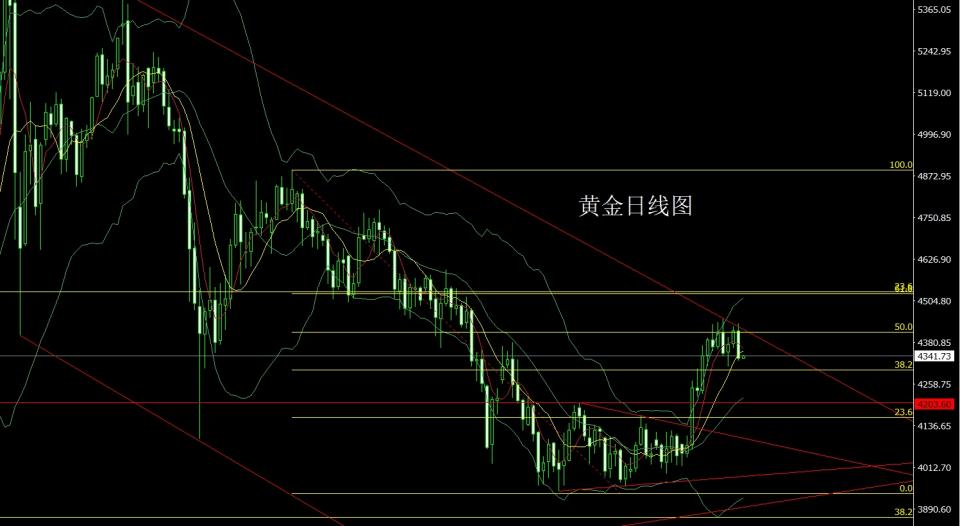Click the 4872.95 price scale label
This screenshot has width=960, height=526.
point(934,176)
